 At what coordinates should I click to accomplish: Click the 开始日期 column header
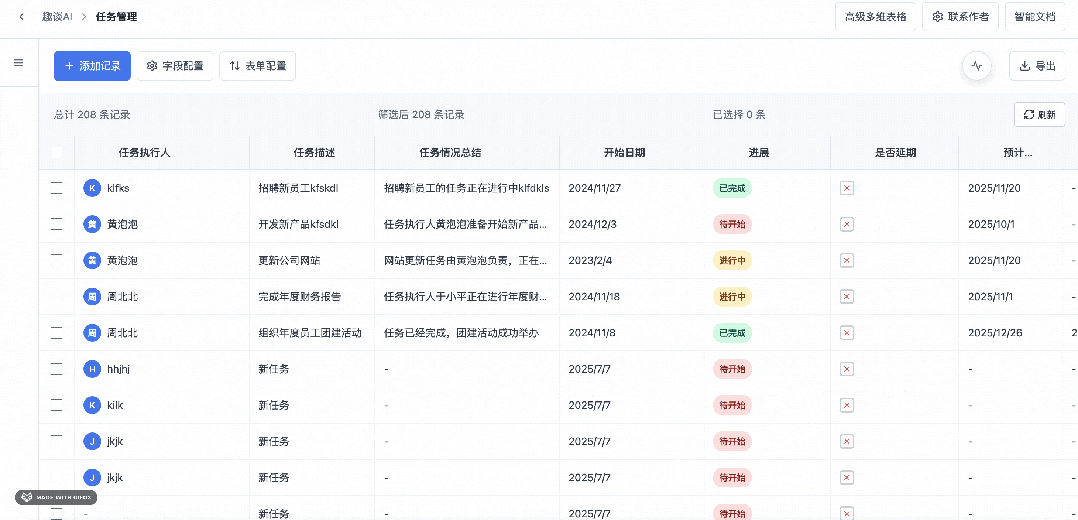coord(625,153)
